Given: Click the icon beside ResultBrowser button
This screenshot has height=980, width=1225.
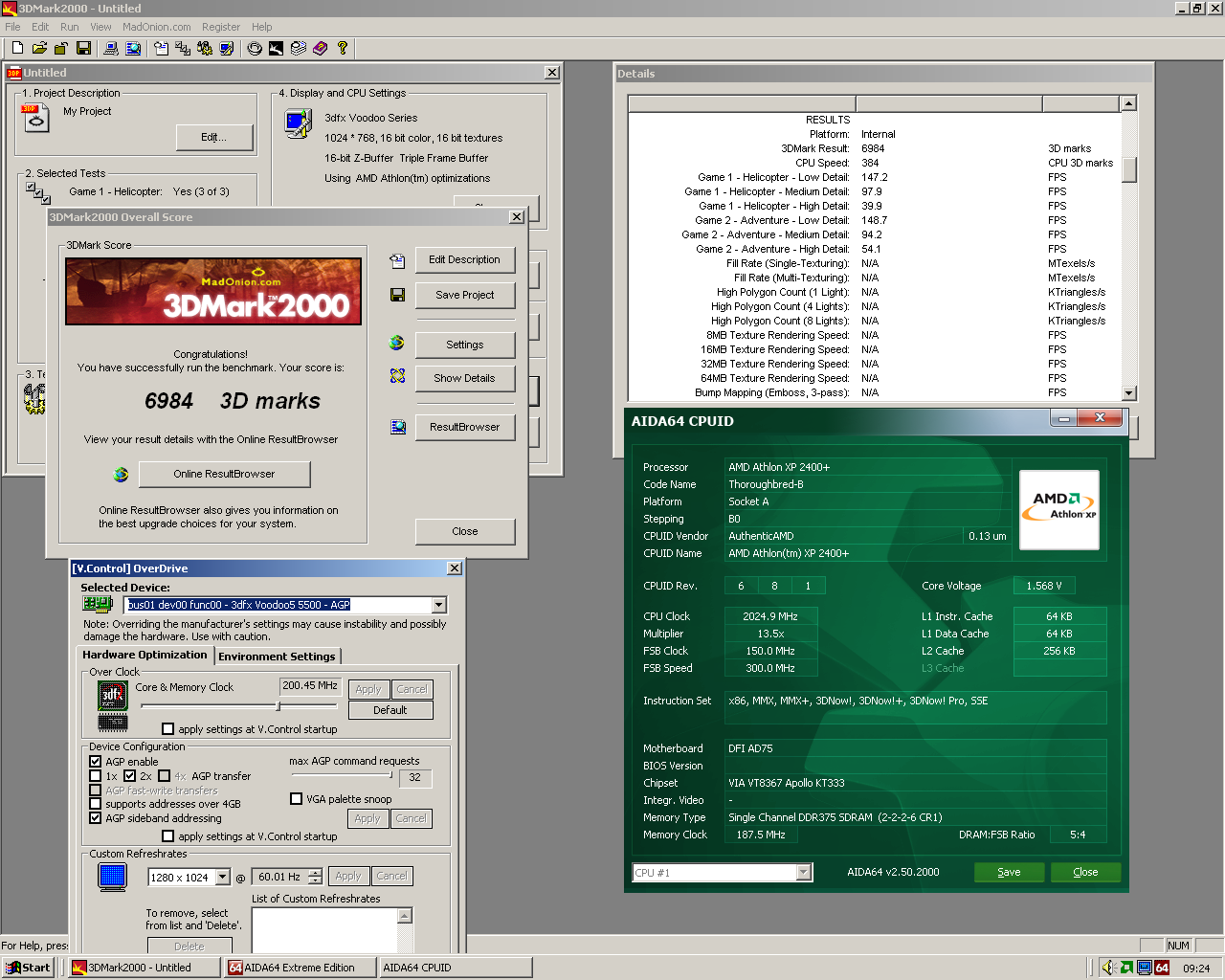Looking at the screenshot, I should coord(398,427).
